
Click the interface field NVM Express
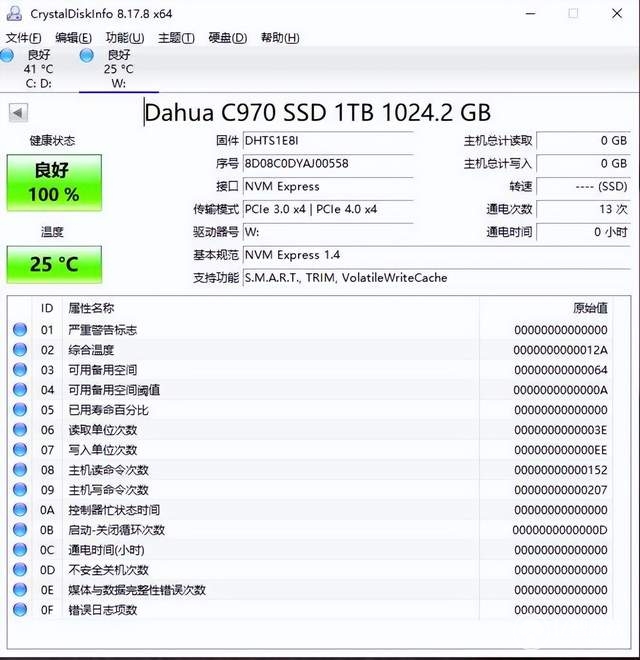click(x=328, y=186)
